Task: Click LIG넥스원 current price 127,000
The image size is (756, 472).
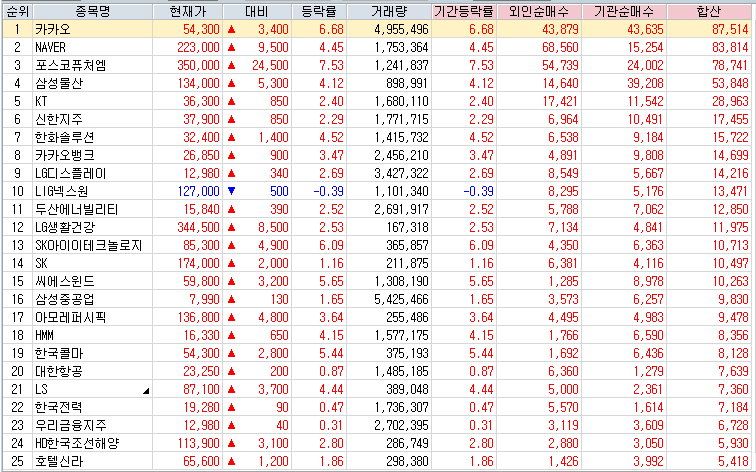Action: pos(198,191)
